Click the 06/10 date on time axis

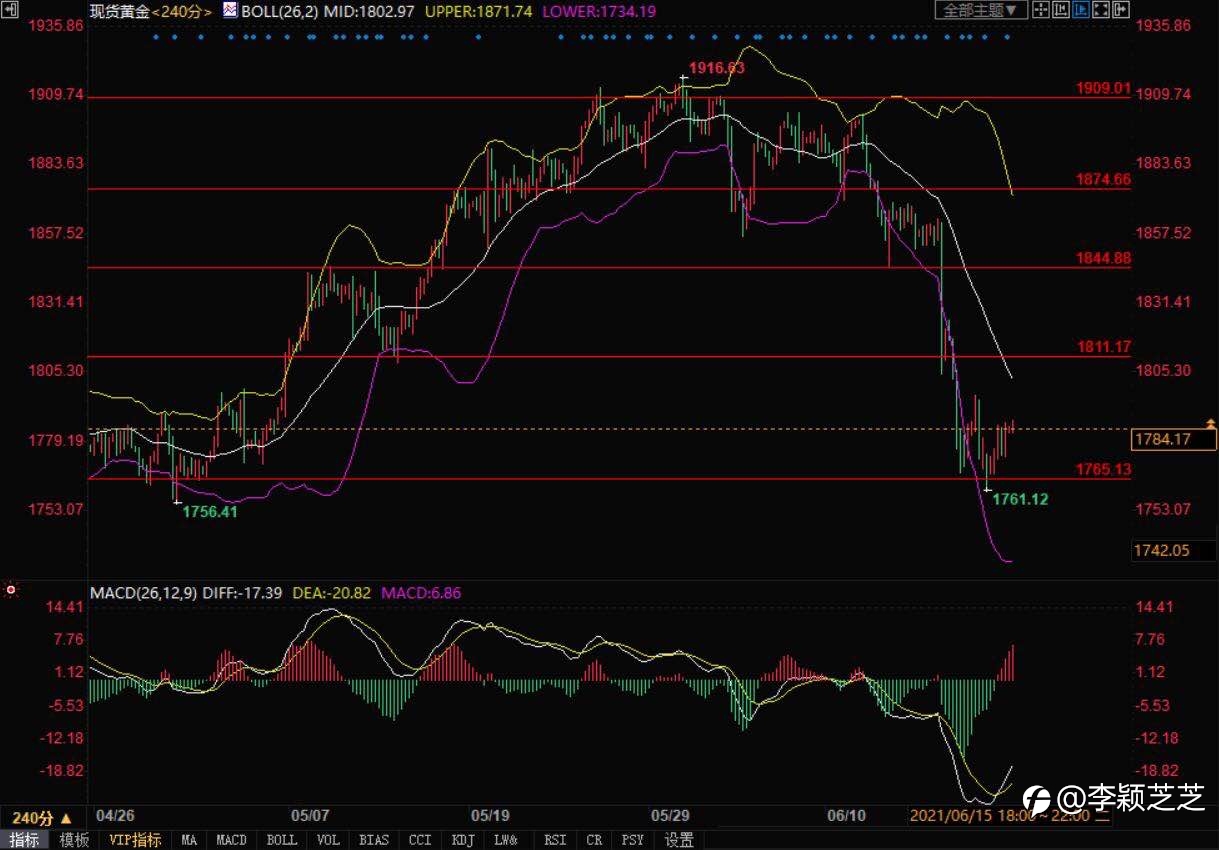(847, 816)
